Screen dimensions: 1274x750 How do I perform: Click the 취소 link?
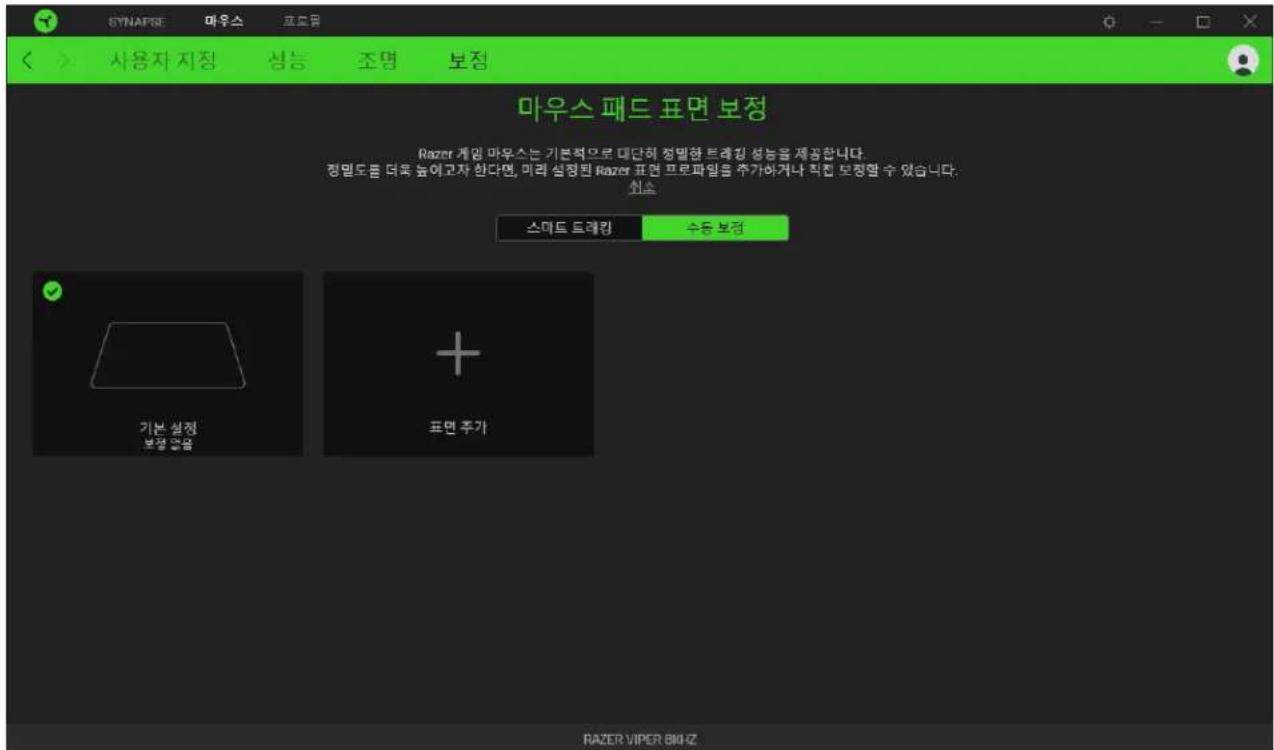pyautogui.click(x=642, y=188)
